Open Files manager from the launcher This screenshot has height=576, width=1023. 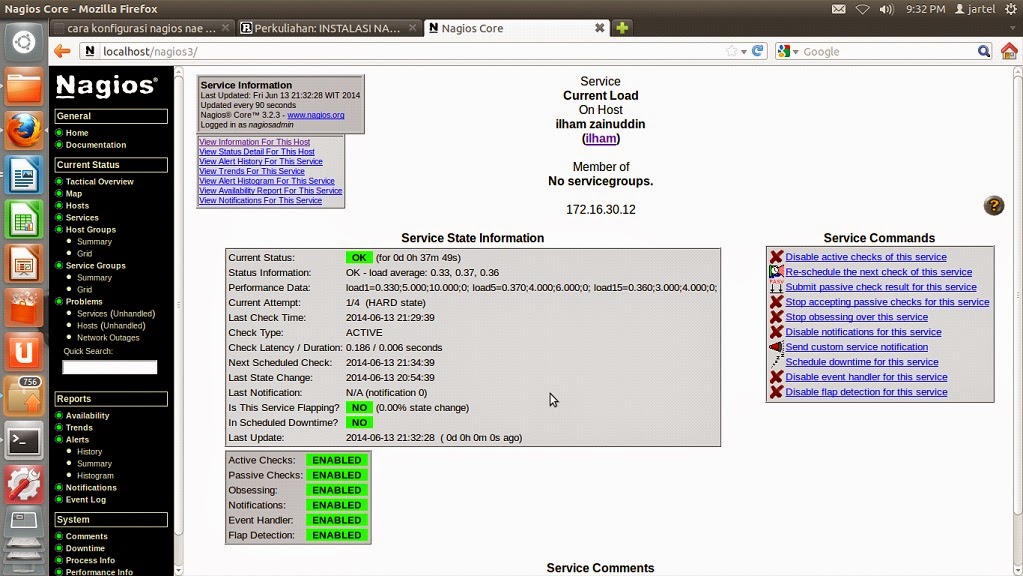pyautogui.click(x=23, y=87)
